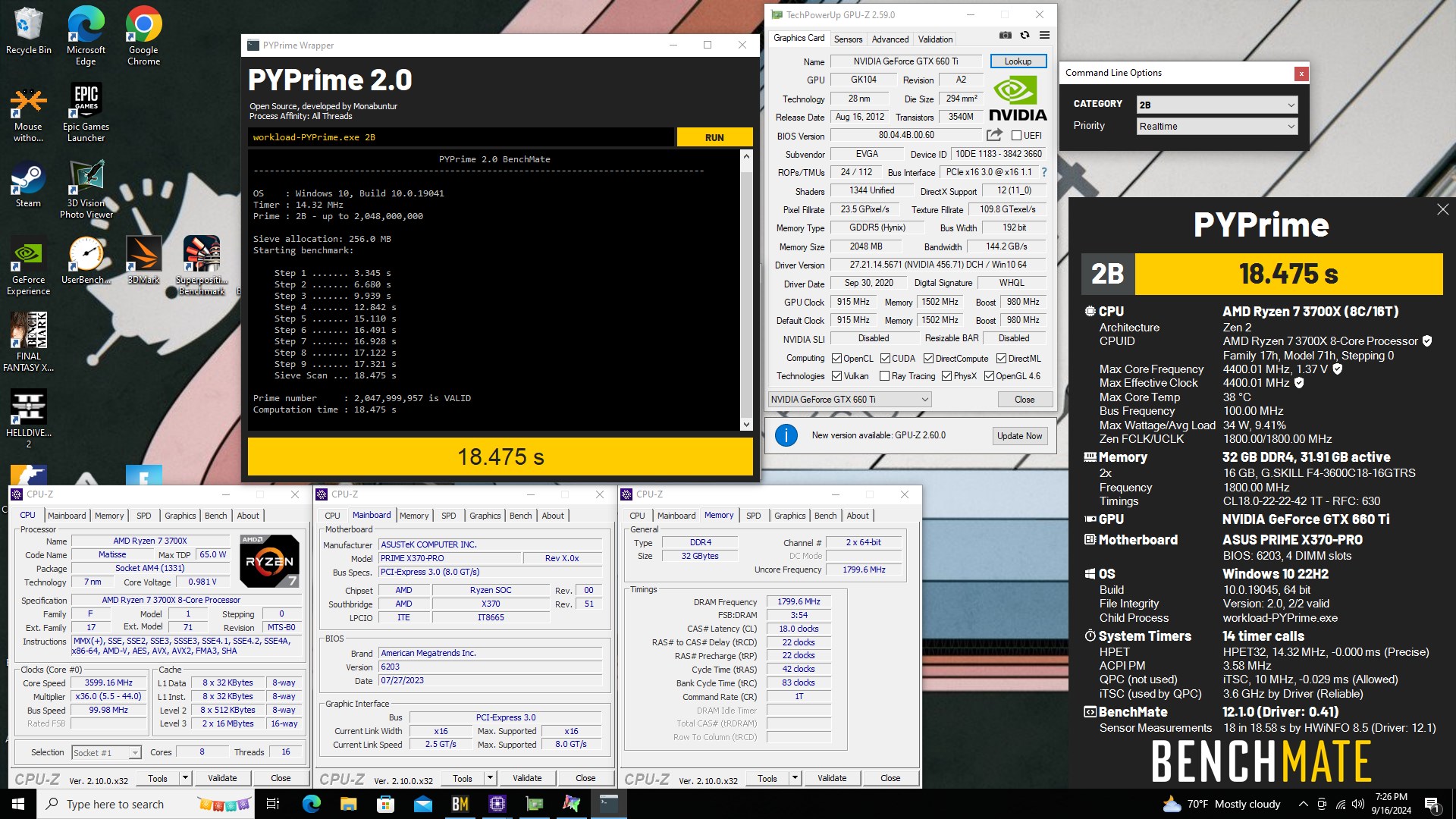This screenshot has height=819, width=1456.
Task: Open the Priority dropdown showing Realtime
Action: [1216, 127]
